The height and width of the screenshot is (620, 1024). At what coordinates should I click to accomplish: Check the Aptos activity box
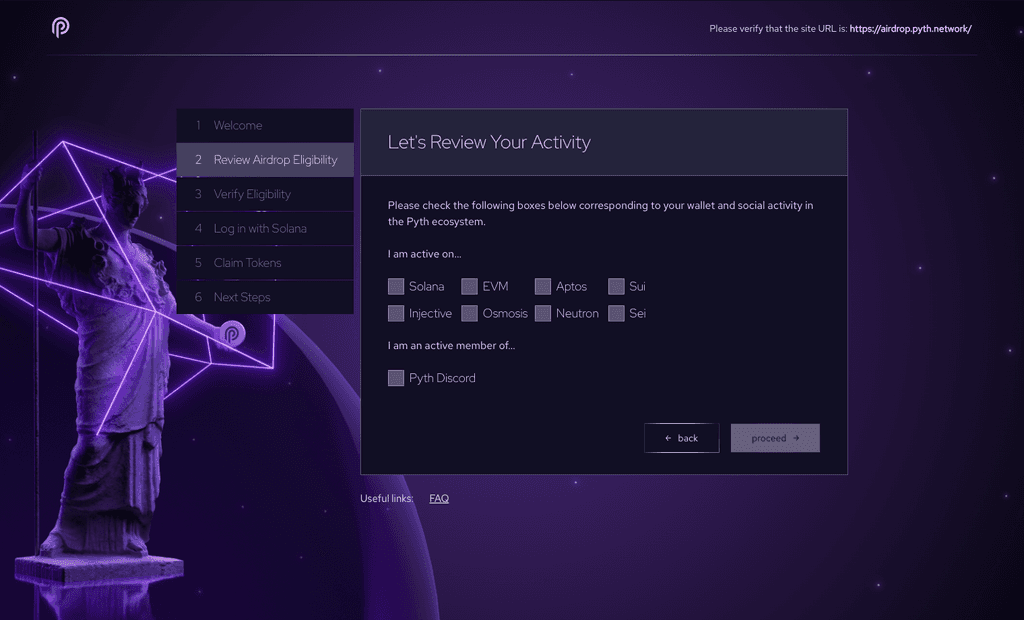pos(542,286)
